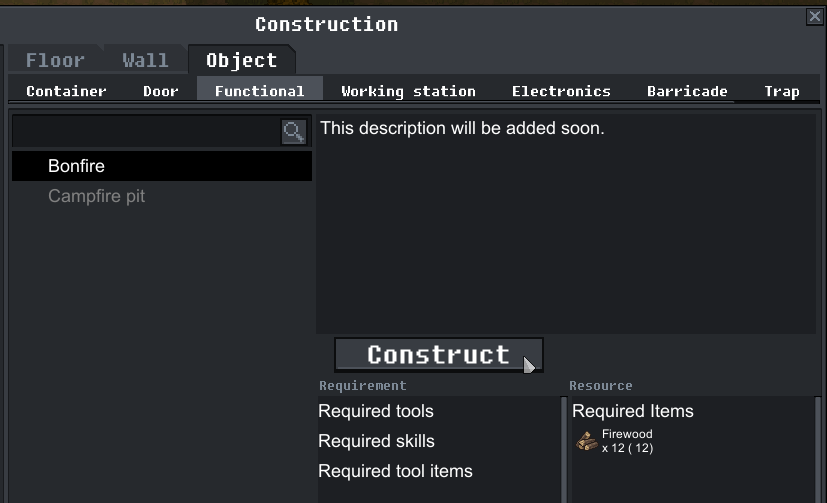Viewport: 827px width, 503px height.
Task: Open the Trap category
Action: click(x=781, y=91)
